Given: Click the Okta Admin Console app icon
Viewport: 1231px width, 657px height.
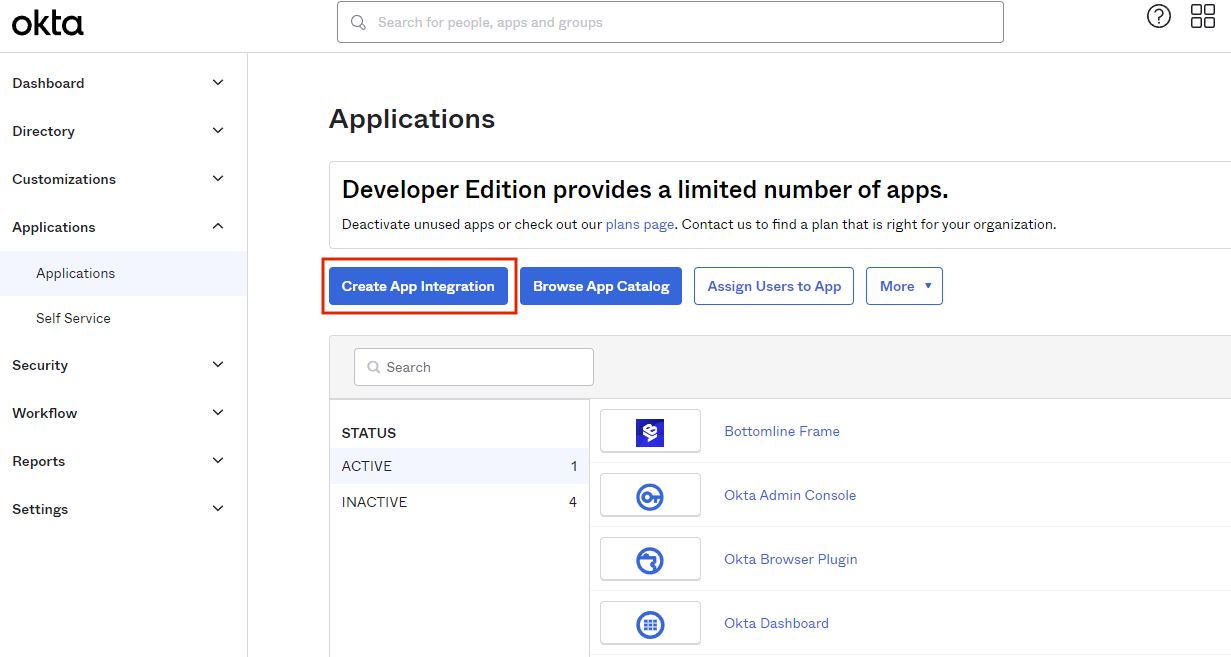Looking at the screenshot, I should pyautogui.click(x=650, y=494).
